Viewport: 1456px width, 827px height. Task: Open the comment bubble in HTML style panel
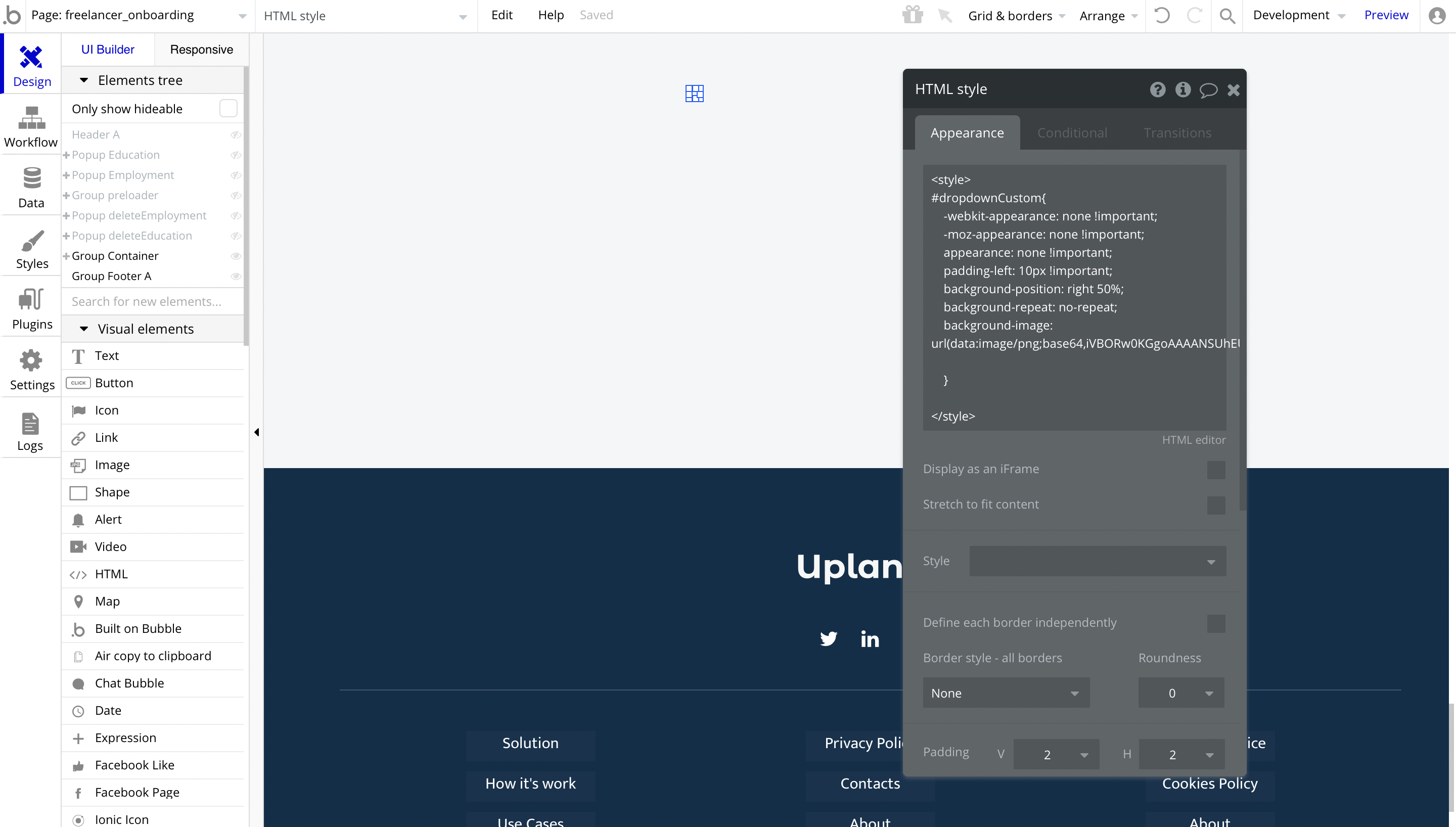tap(1208, 90)
